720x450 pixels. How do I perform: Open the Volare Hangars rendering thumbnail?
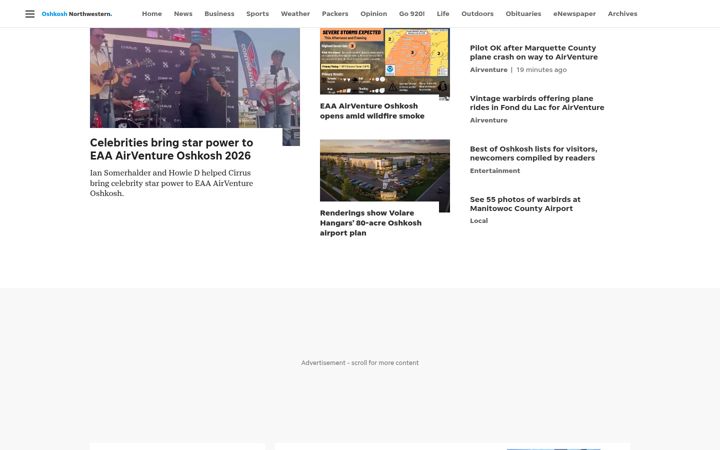(x=385, y=170)
